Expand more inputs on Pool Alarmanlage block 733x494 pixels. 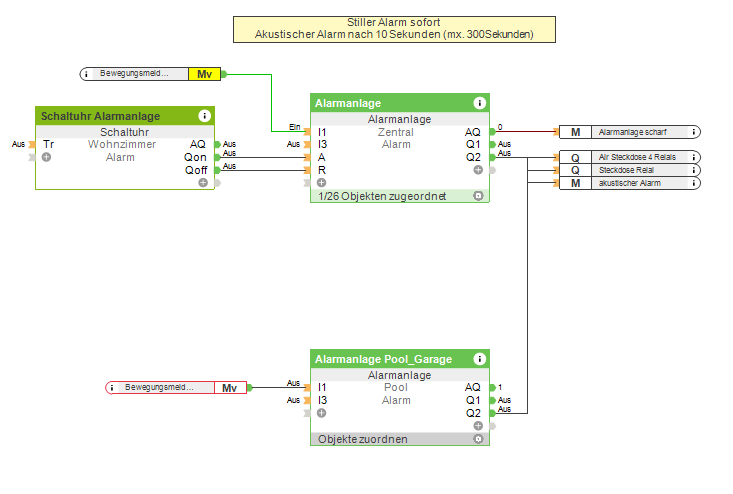322,413
